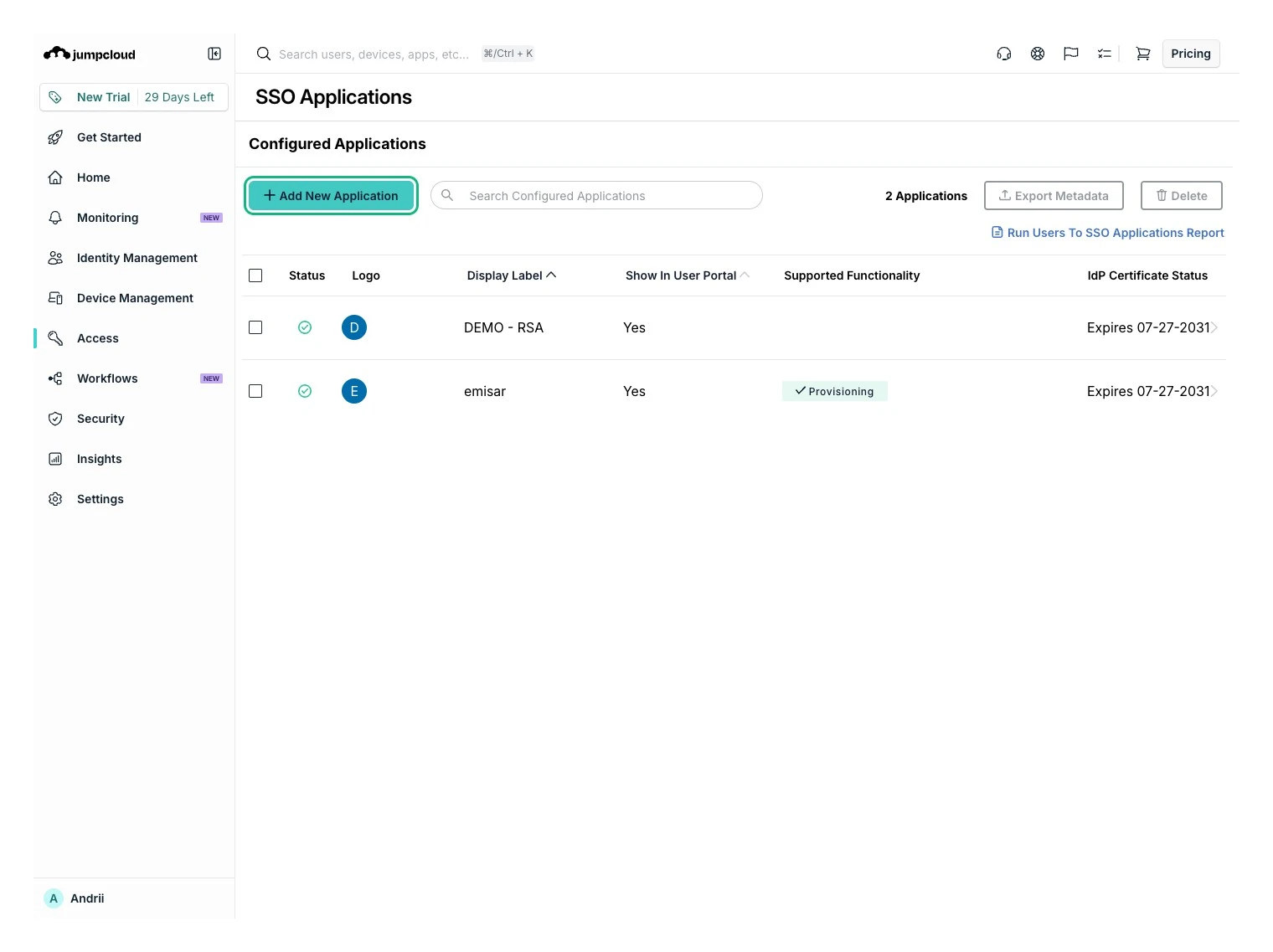Click the Home house icon

click(55, 178)
